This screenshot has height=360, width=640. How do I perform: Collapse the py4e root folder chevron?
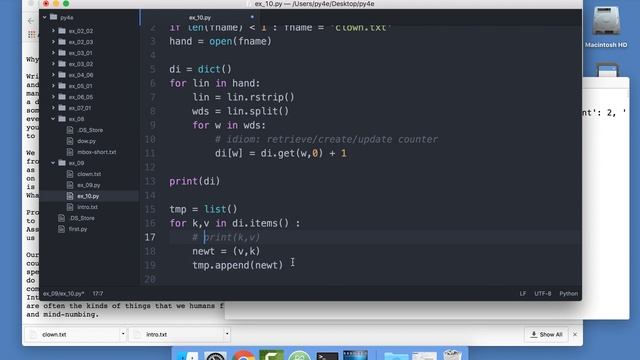pos(44,18)
